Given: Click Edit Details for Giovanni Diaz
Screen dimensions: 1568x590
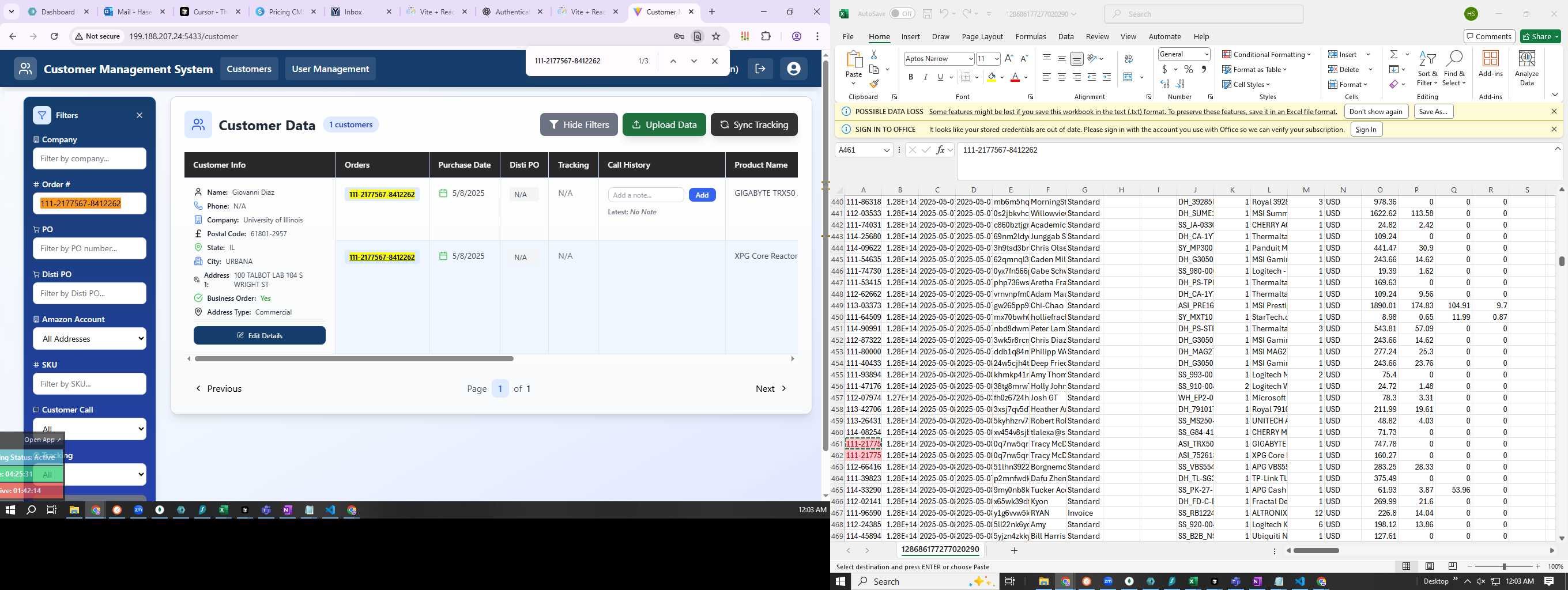Looking at the screenshot, I should point(259,335).
